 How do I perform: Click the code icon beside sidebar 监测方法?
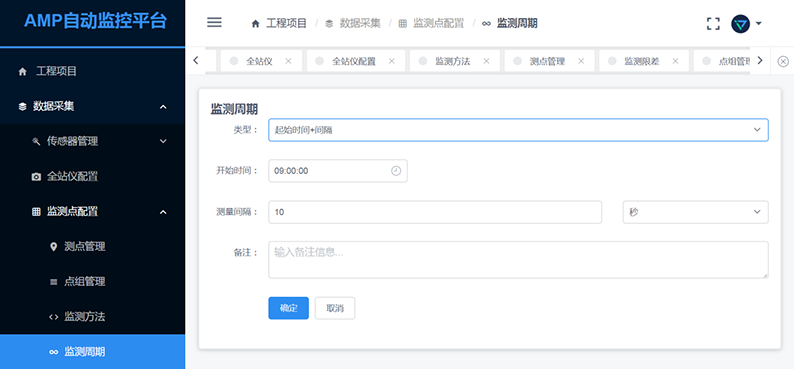coord(54,317)
